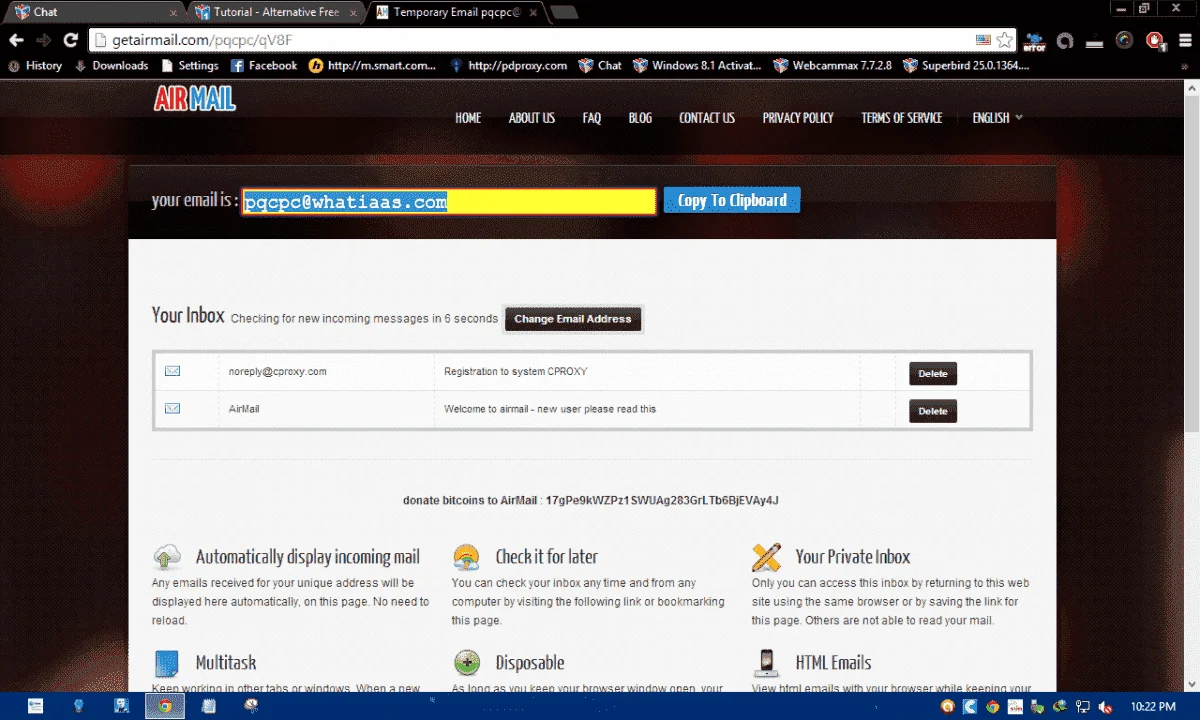Open the Facebook bookmark

264,66
